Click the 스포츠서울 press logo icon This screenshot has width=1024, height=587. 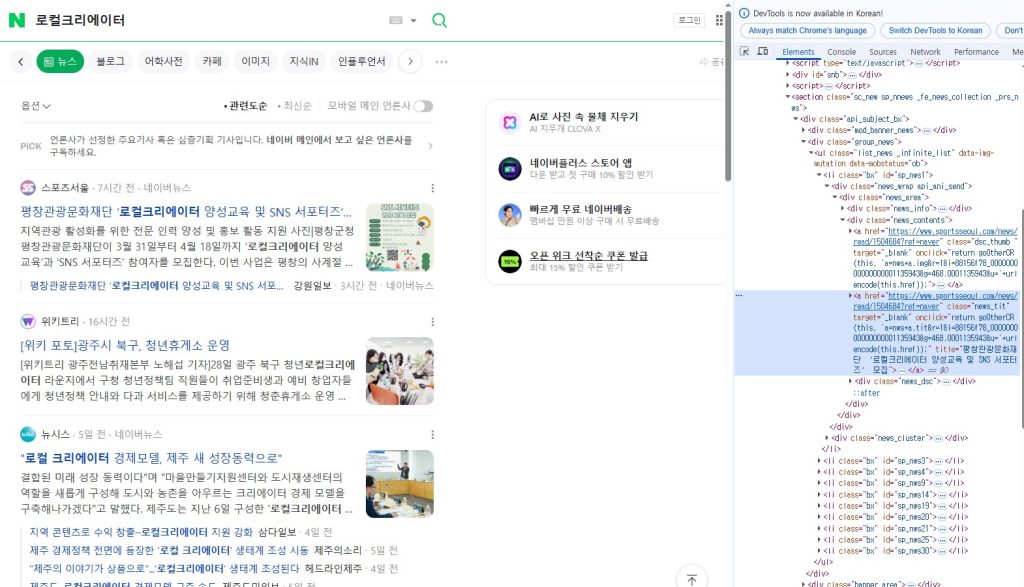click(x=28, y=188)
